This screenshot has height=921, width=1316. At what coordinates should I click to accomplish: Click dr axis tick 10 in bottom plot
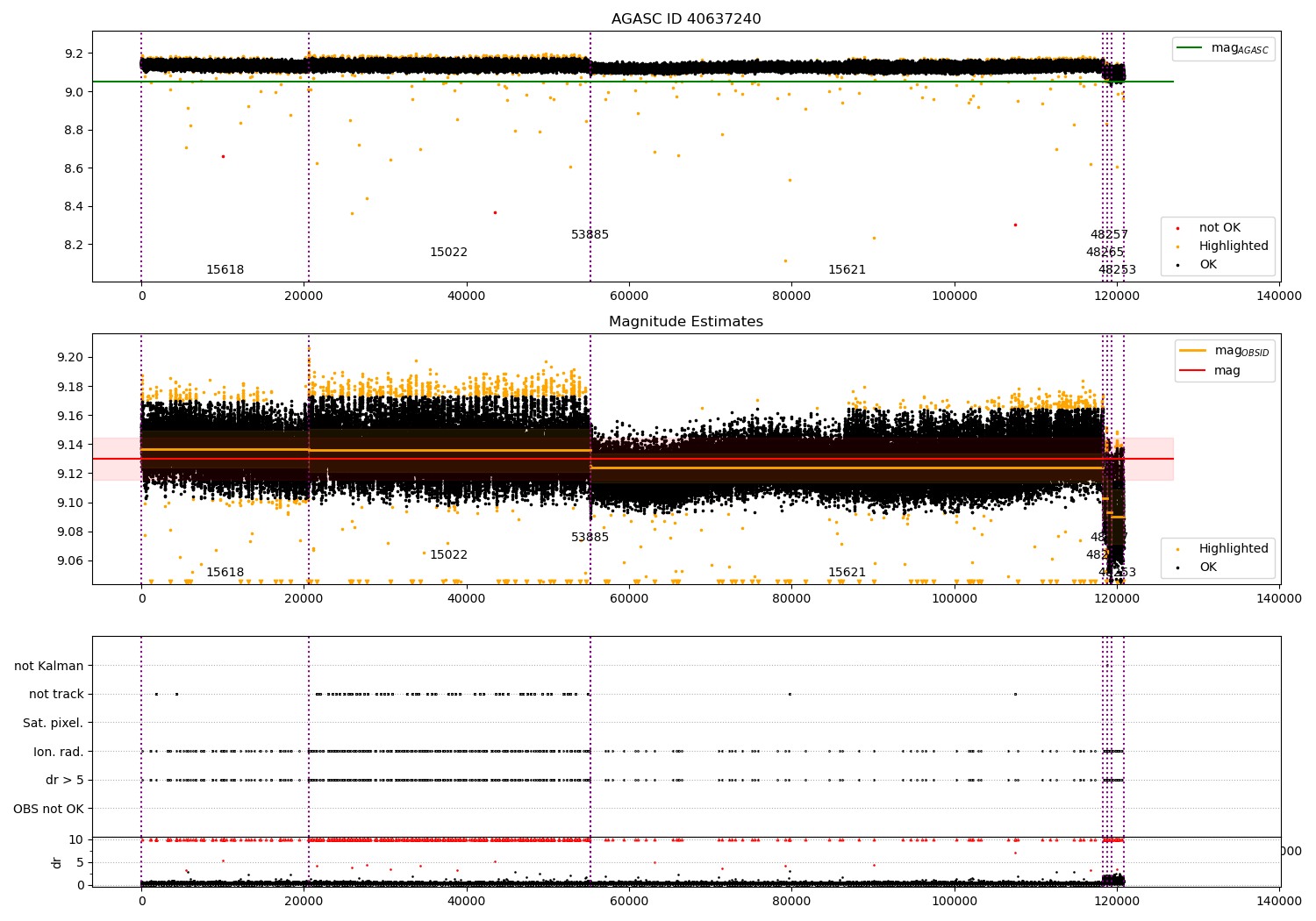[76, 839]
